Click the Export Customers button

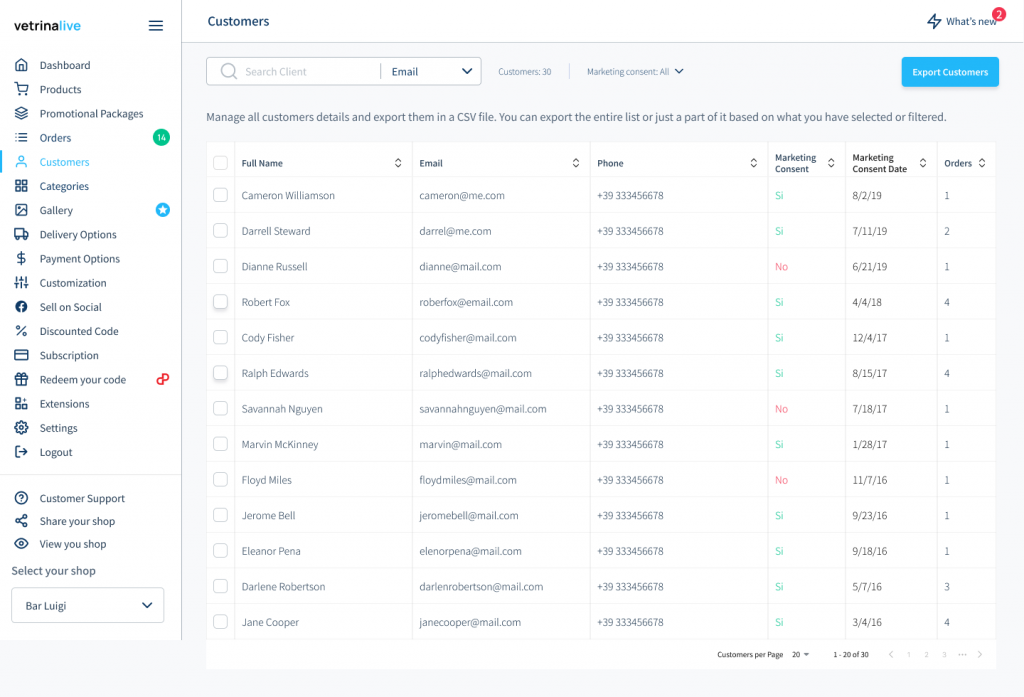click(950, 72)
